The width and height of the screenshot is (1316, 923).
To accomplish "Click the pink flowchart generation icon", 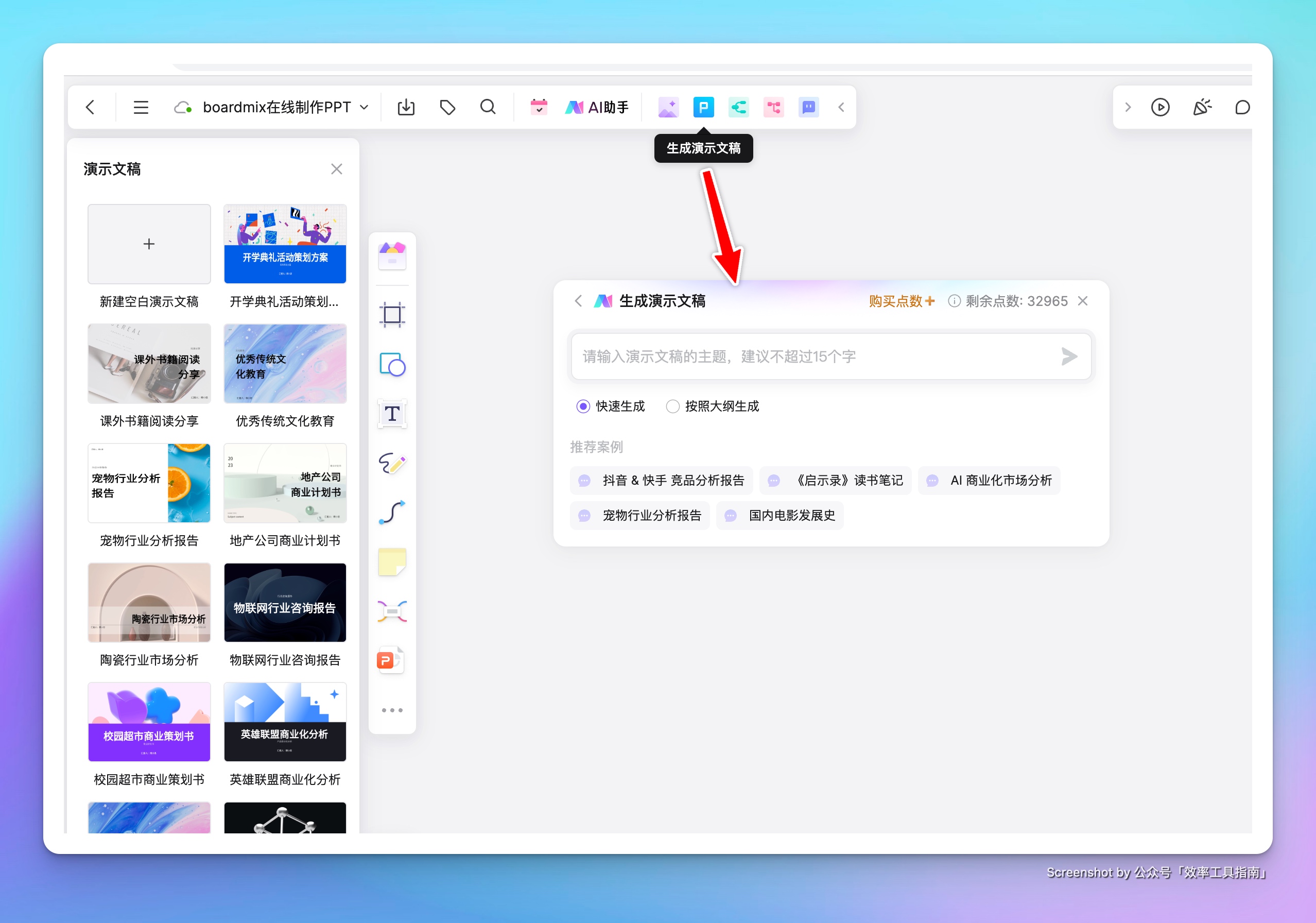I will (773, 107).
